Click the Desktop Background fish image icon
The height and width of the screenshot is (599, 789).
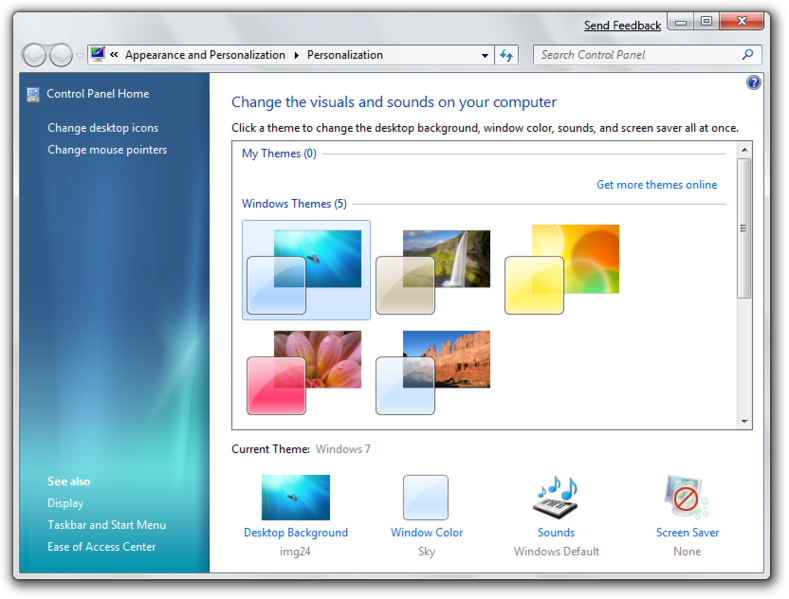tap(296, 497)
